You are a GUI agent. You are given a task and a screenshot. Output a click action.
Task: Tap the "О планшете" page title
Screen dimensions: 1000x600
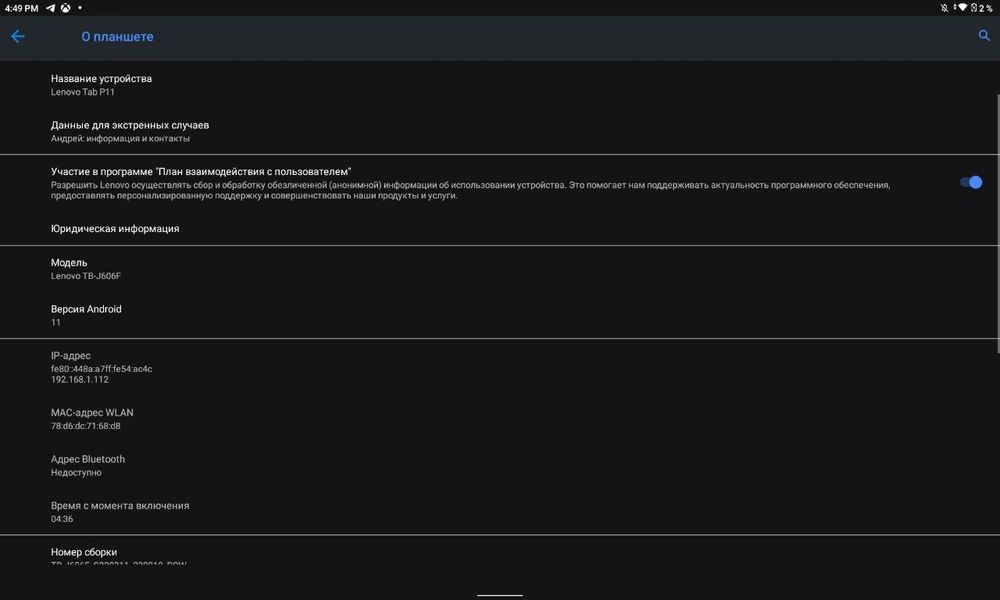[x=117, y=36]
